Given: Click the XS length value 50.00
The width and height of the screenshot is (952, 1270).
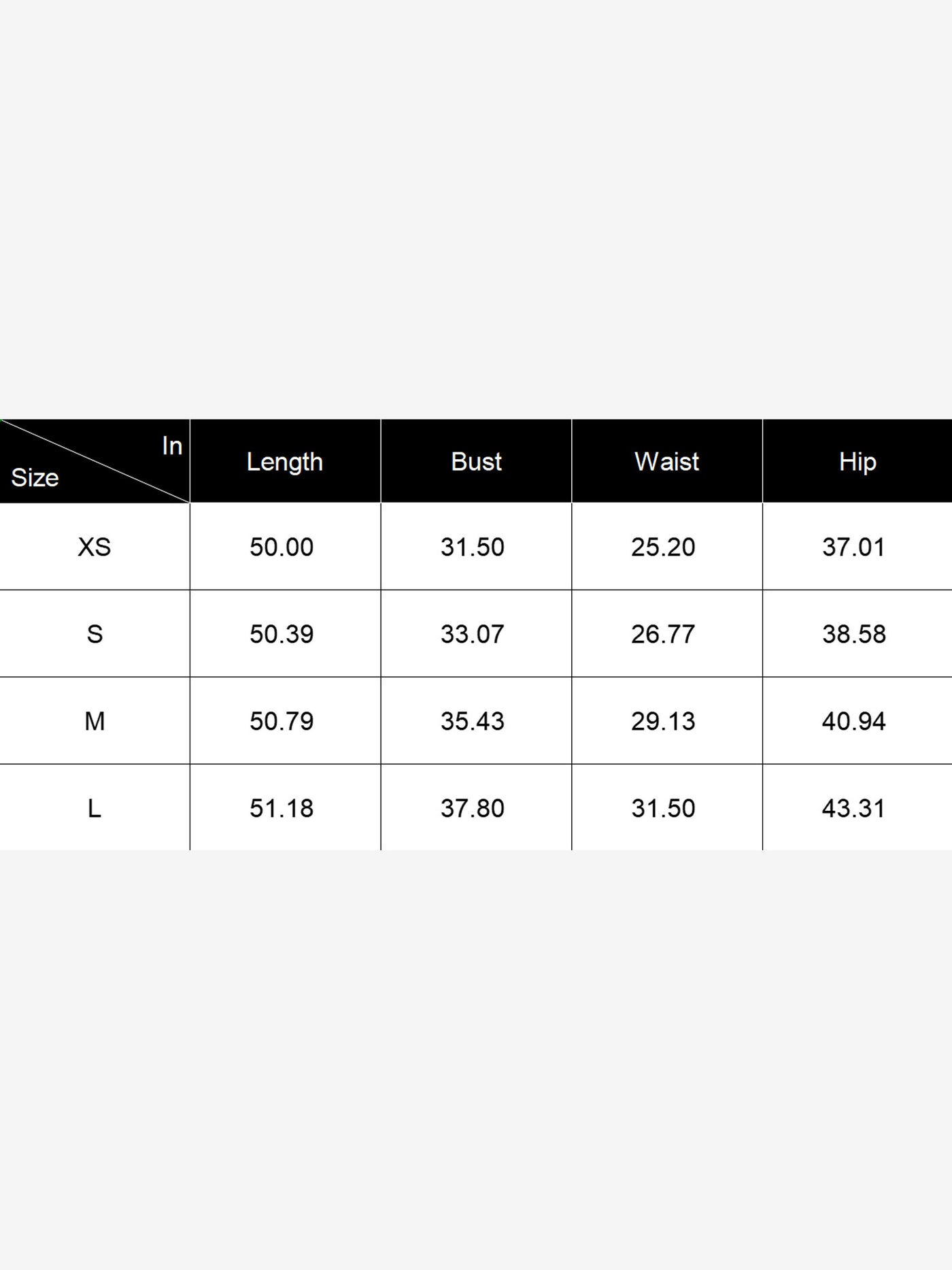Looking at the screenshot, I should tap(282, 547).
